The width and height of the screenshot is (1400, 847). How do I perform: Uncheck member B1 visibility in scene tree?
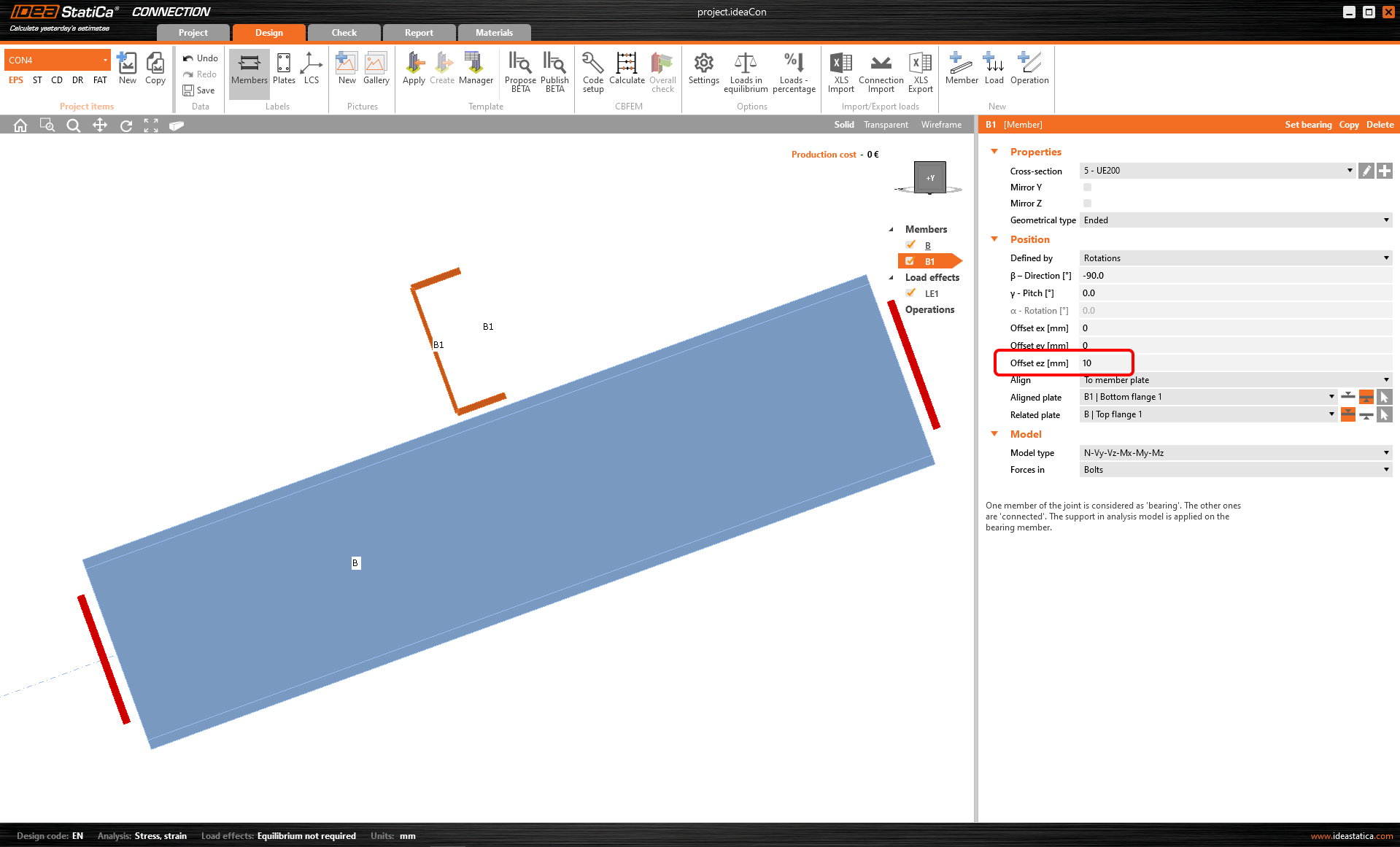point(910,261)
